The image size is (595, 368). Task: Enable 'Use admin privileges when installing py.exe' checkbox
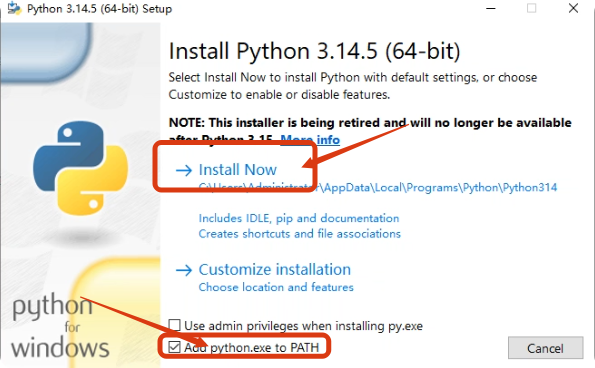point(175,325)
